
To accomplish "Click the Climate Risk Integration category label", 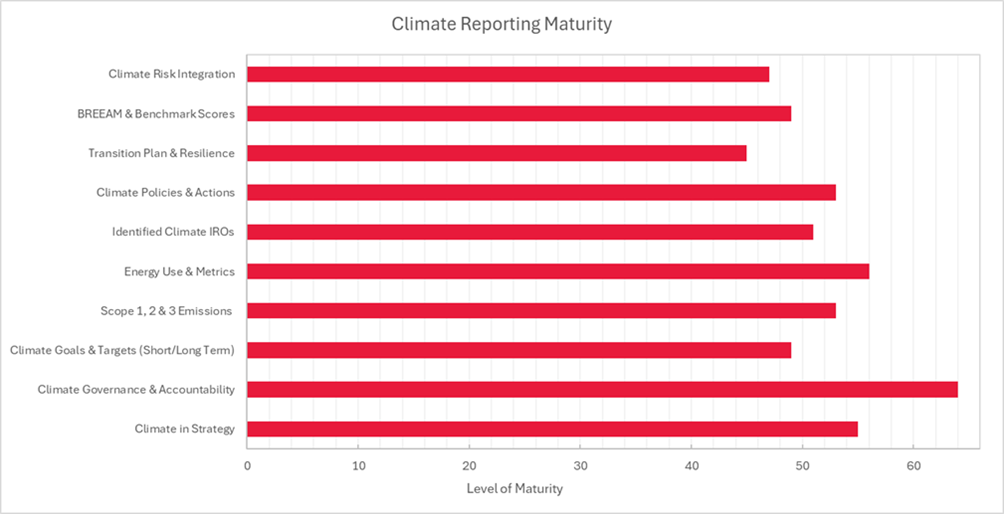I will pyautogui.click(x=172, y=74).
